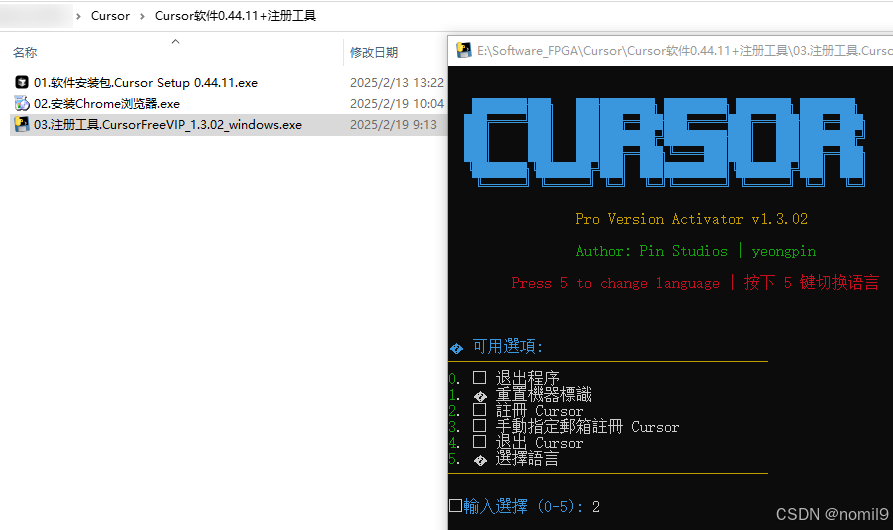Image resolution: width=893 pixels, height=530 pixels.
Task: Click the Author: Pin Studios | yeongpin line
Action: pos(695,251)
